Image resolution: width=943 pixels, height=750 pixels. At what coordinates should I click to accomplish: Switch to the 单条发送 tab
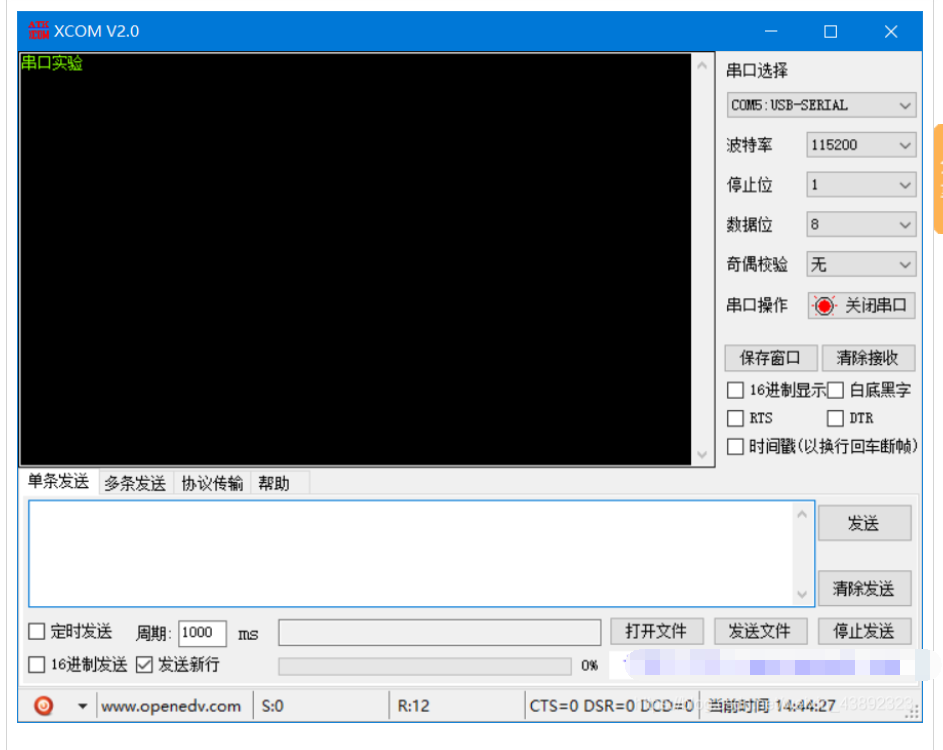tap(58, 481)
